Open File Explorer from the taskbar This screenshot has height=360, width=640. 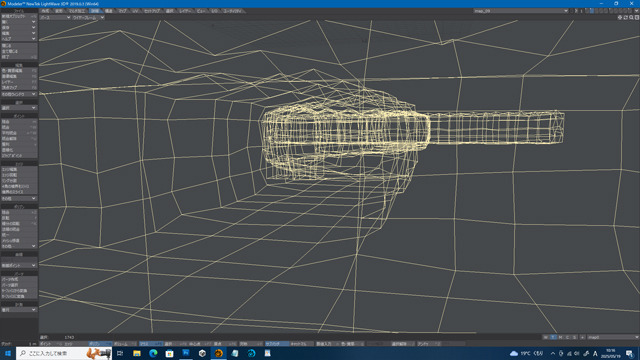pyautogui.click(x=137, y=353)
